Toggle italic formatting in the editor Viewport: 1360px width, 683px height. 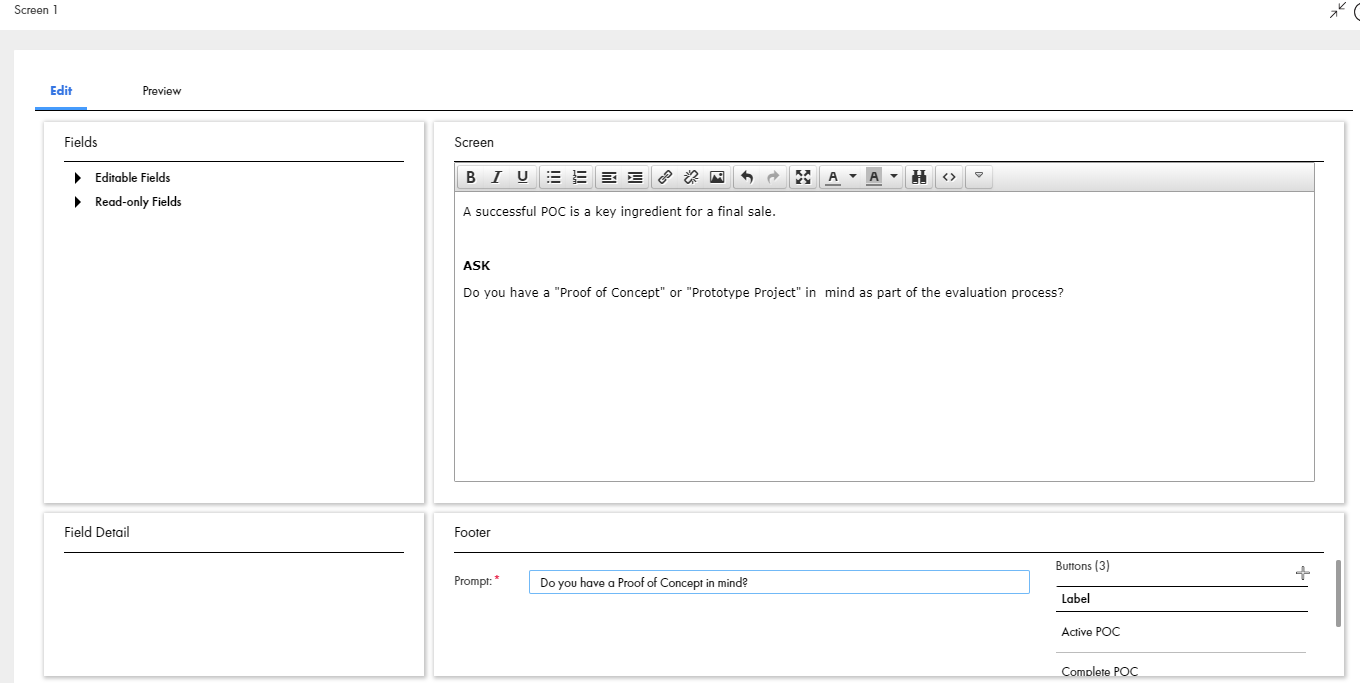496,177
